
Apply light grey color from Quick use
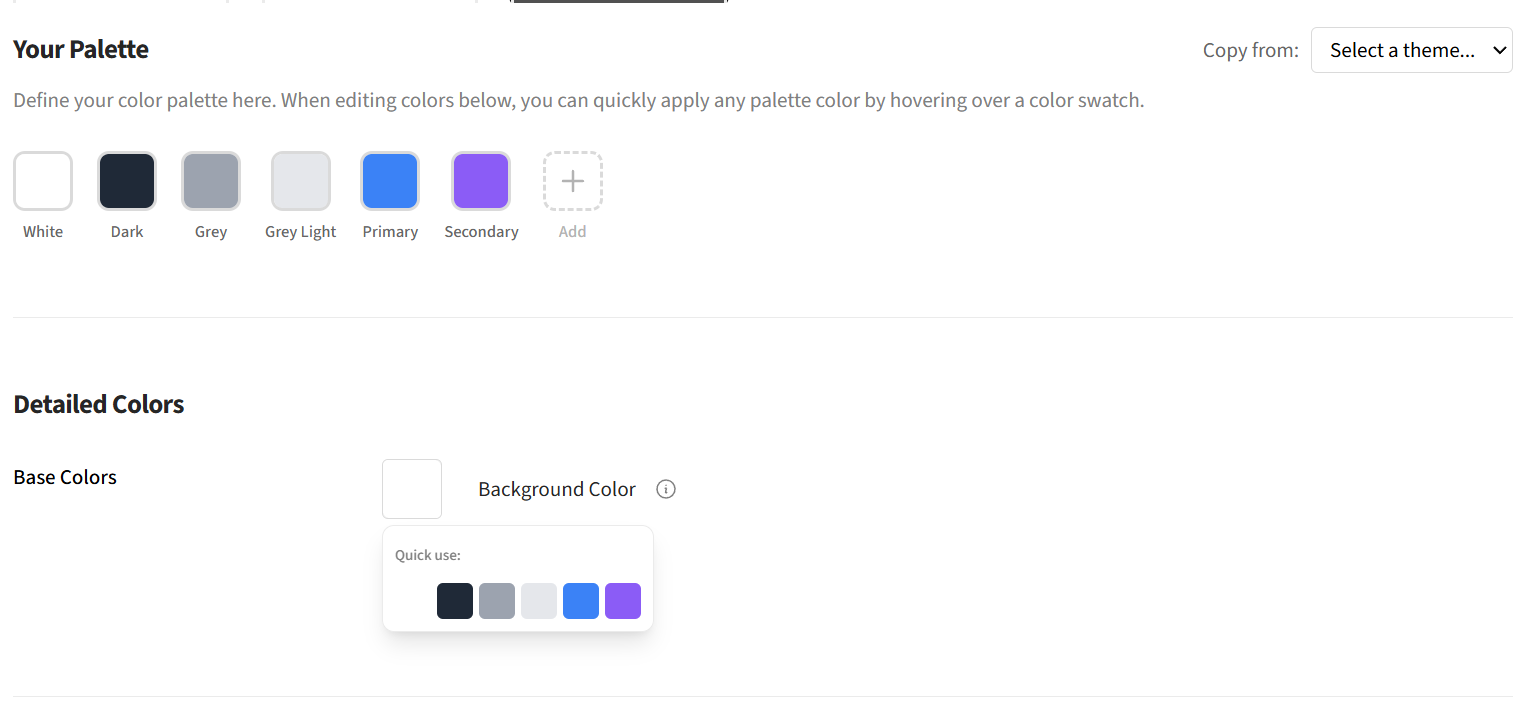coord(539,601)
